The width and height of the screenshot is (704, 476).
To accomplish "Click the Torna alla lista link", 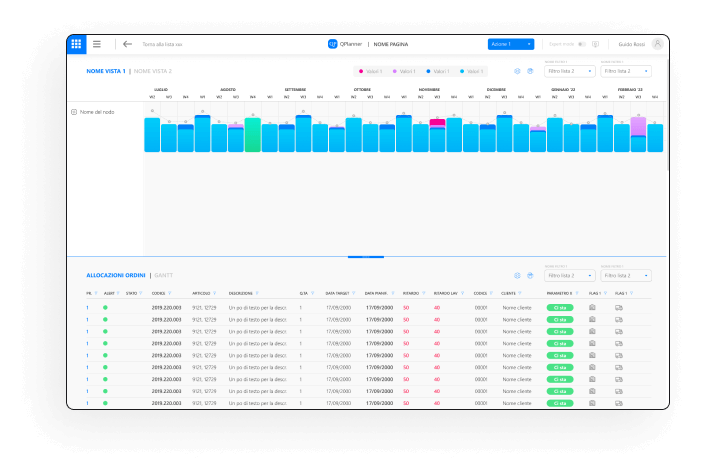I will pos(162,44).
